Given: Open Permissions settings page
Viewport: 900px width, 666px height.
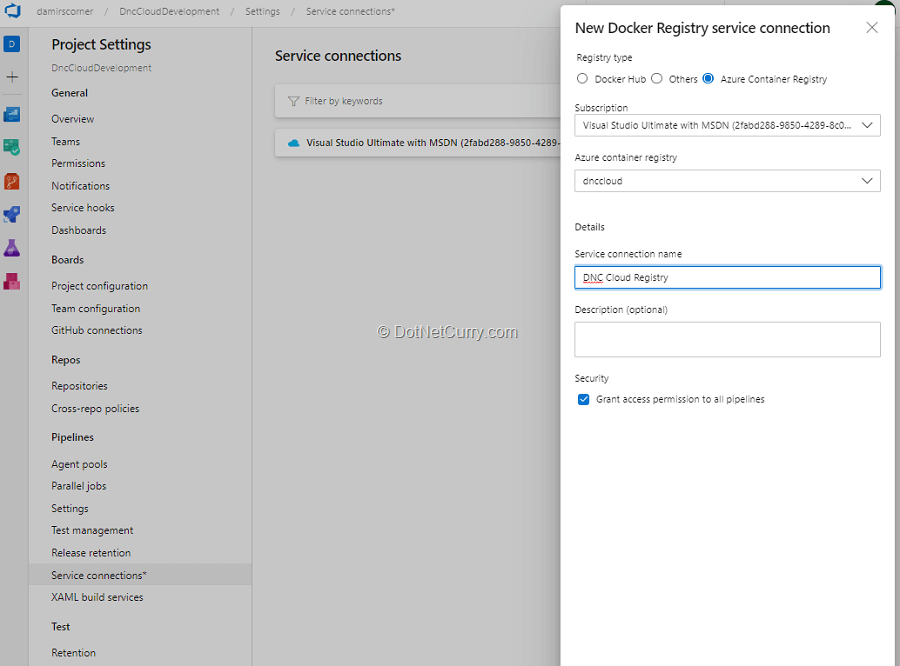Looking at the screenshot, I should coord(78,164).
